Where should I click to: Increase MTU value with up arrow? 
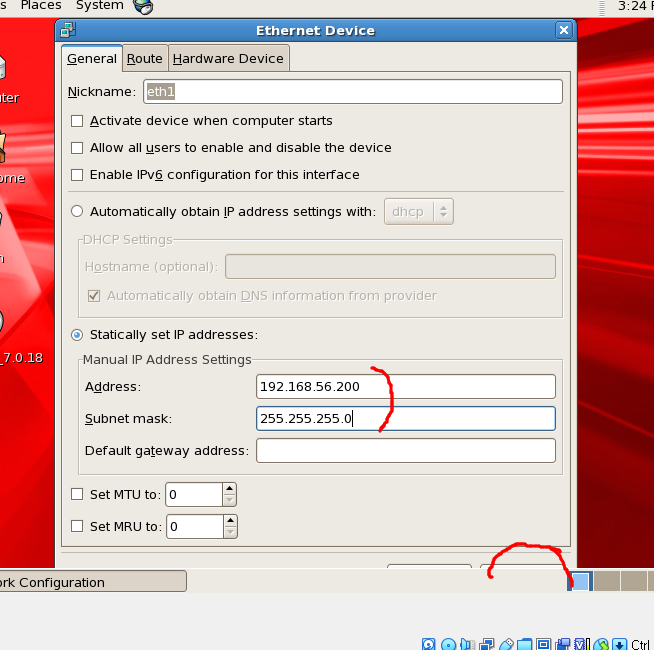(229, 489)
